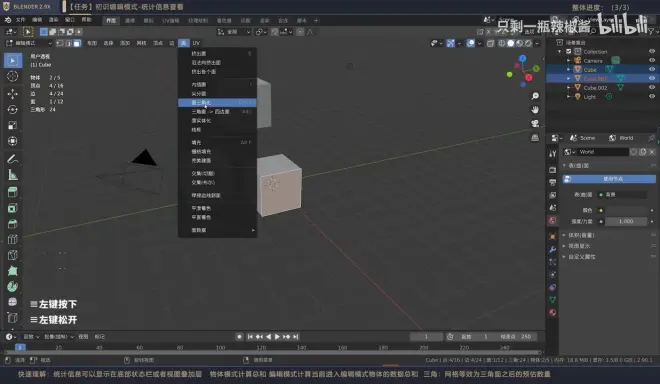Open the Object Data properties tab (green triangle)
The image size is (660, 384).
point(553,300)
